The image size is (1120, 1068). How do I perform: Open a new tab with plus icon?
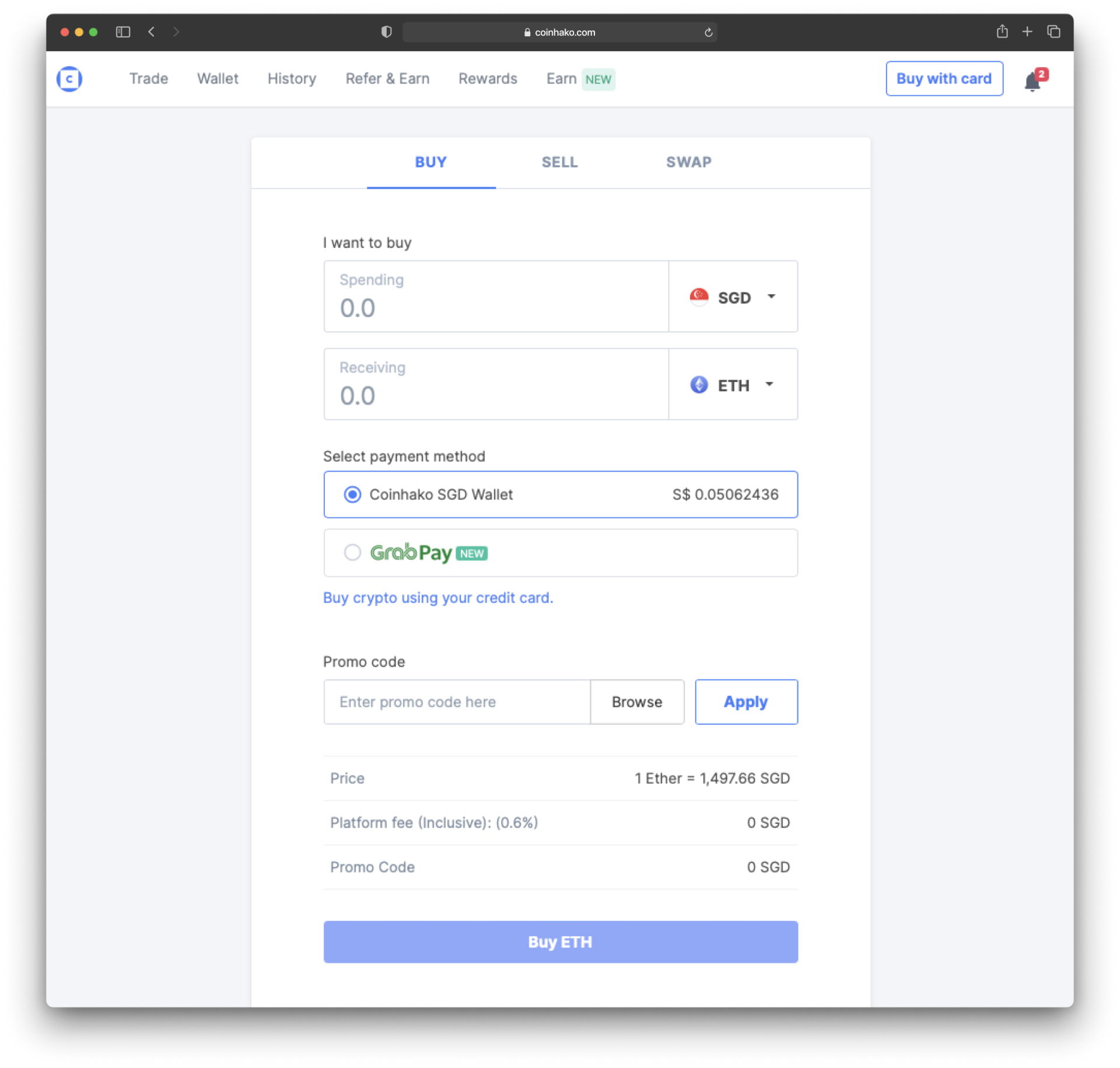coord(1027,32)
